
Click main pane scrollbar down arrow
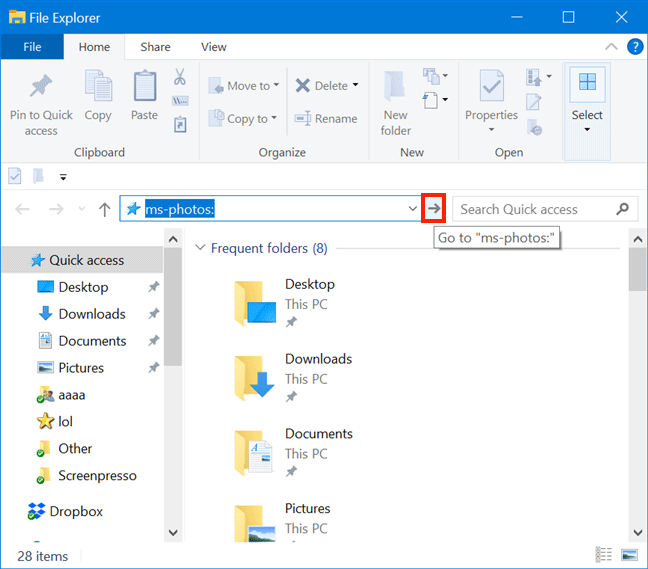638,532
